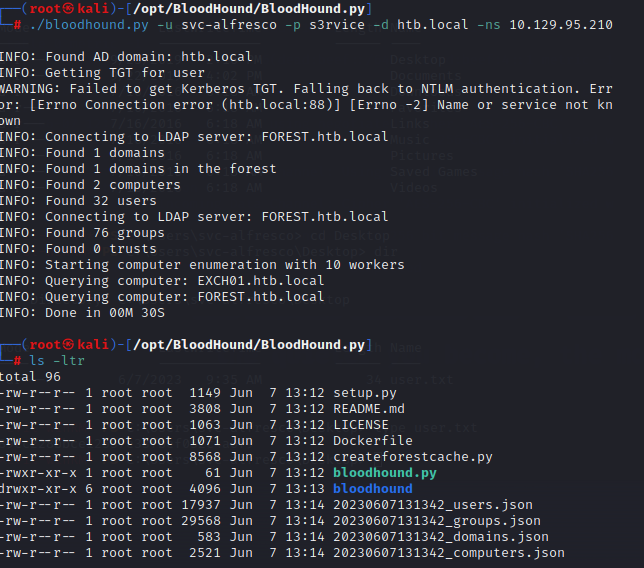
Task: Click the setup.py file name
Action: click(365, 393)
